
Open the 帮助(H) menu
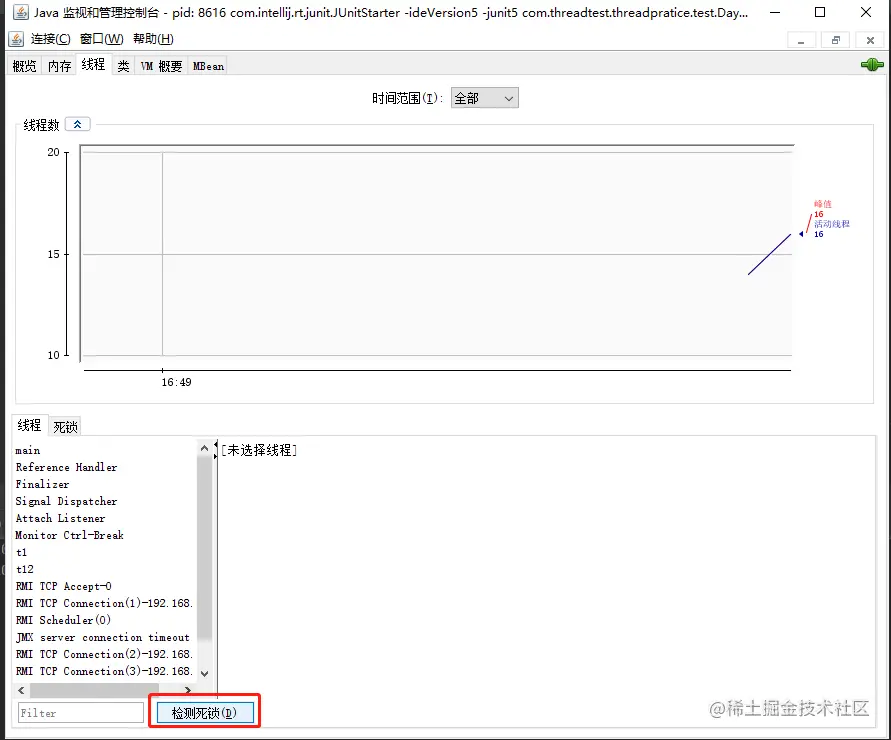153,39
